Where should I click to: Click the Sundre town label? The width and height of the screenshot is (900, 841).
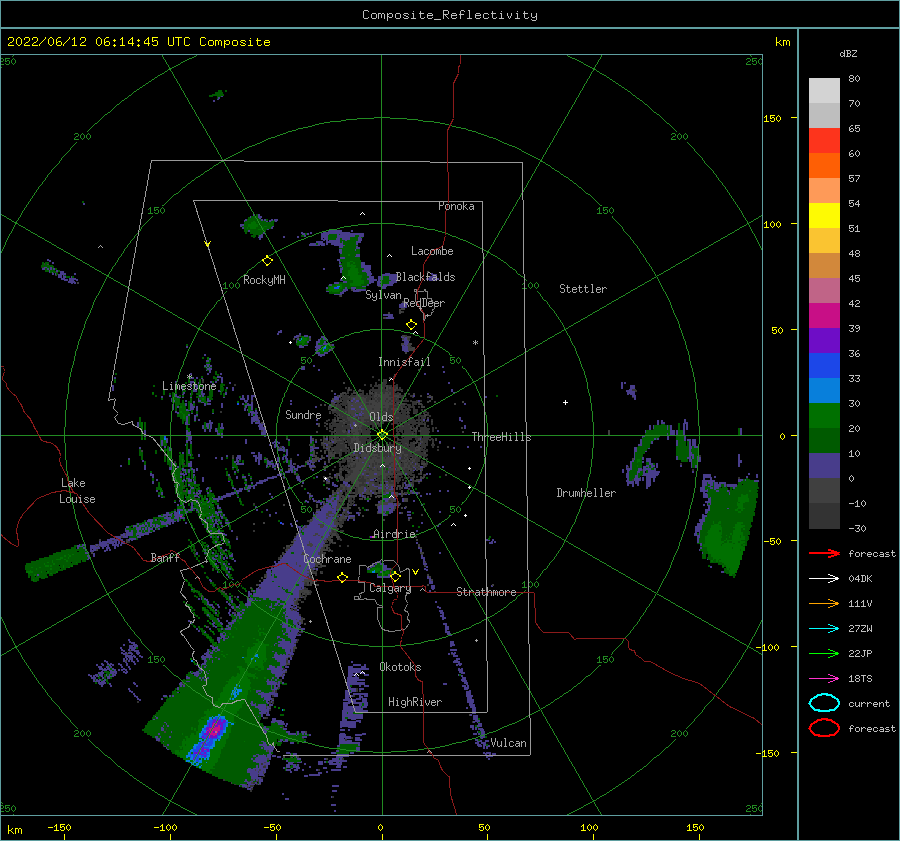click(x=303, y=414)
